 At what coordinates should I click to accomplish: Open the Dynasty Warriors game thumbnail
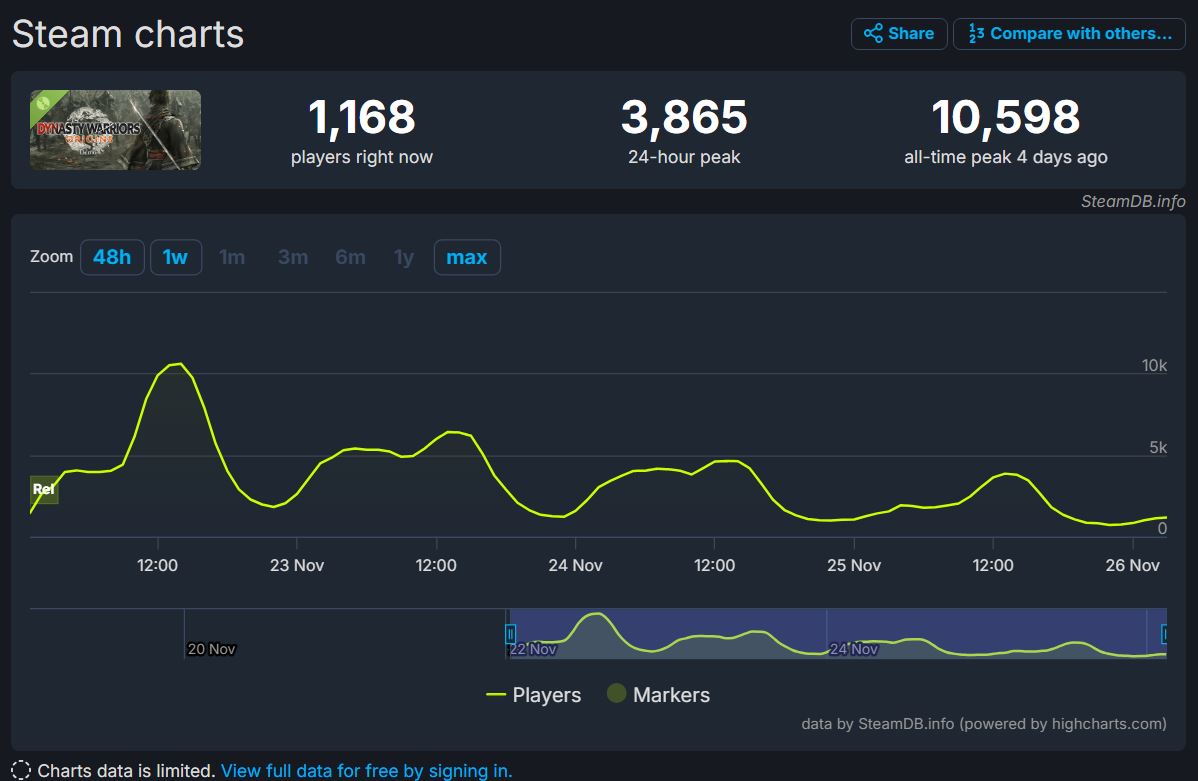115,130
